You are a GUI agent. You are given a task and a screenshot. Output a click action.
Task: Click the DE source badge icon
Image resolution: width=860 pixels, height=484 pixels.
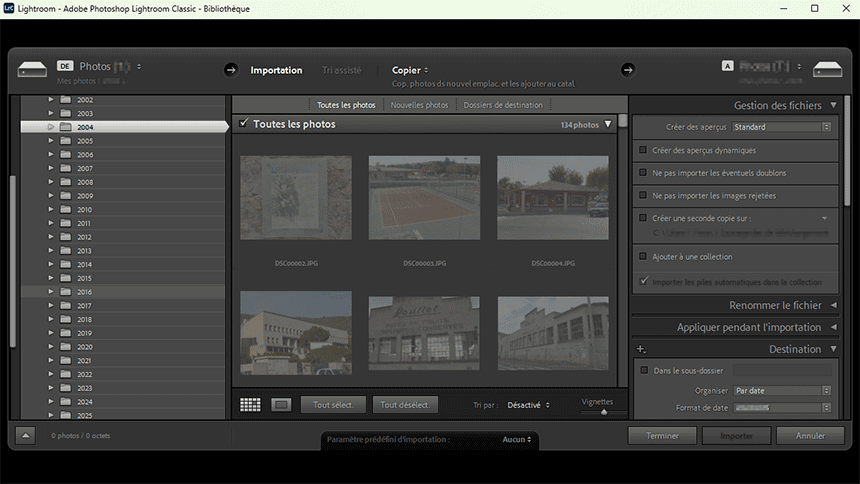coord(65,66)
